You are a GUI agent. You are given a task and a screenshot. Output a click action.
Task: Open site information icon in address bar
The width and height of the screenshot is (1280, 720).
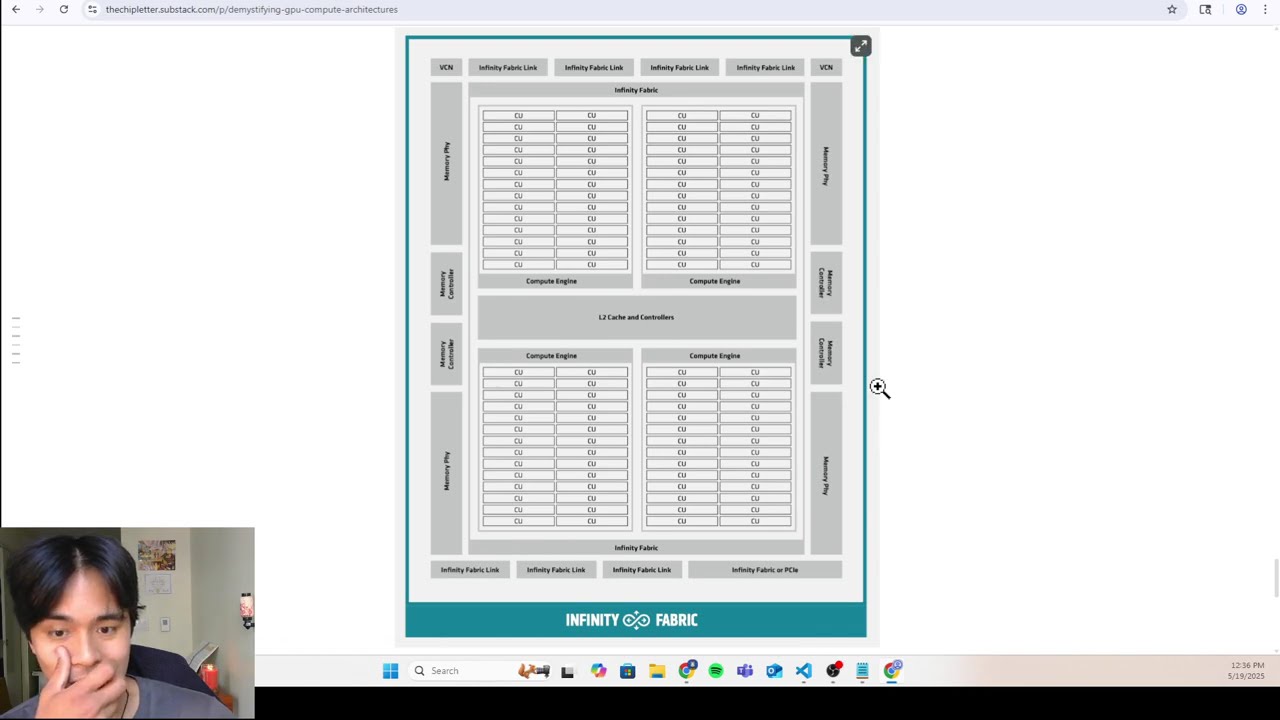coord(92,9)
